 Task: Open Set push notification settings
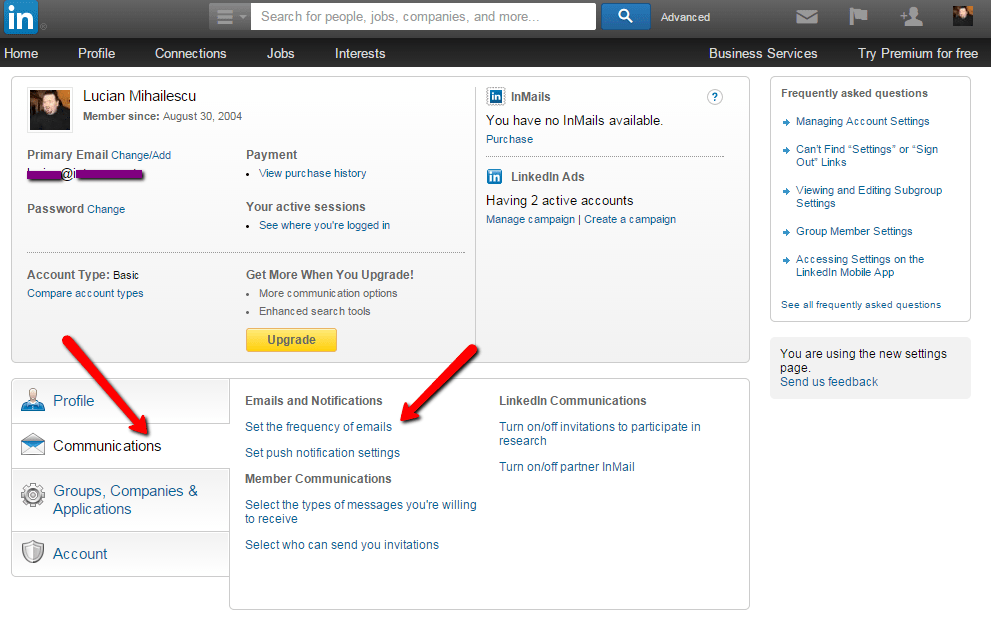(x=322, y=453)
